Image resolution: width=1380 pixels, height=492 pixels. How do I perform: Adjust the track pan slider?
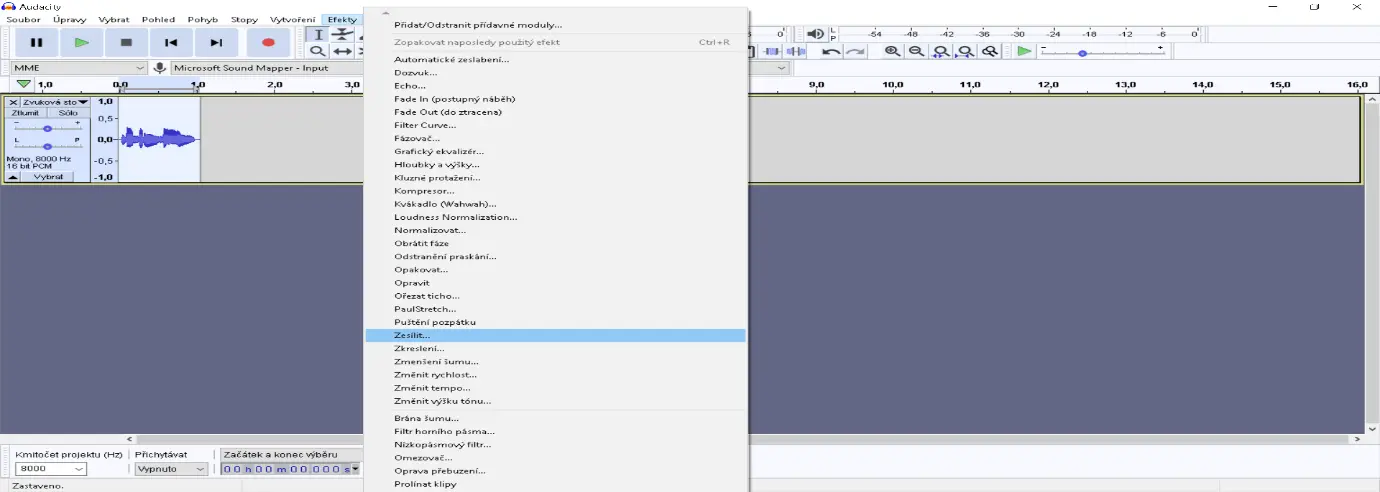[47, 146]
